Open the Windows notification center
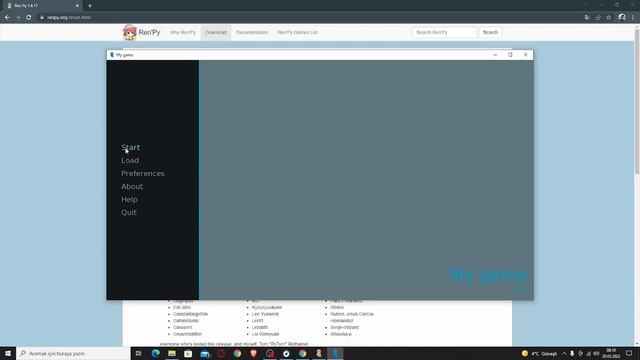640x360 pixels. click(x=629, y=353)
